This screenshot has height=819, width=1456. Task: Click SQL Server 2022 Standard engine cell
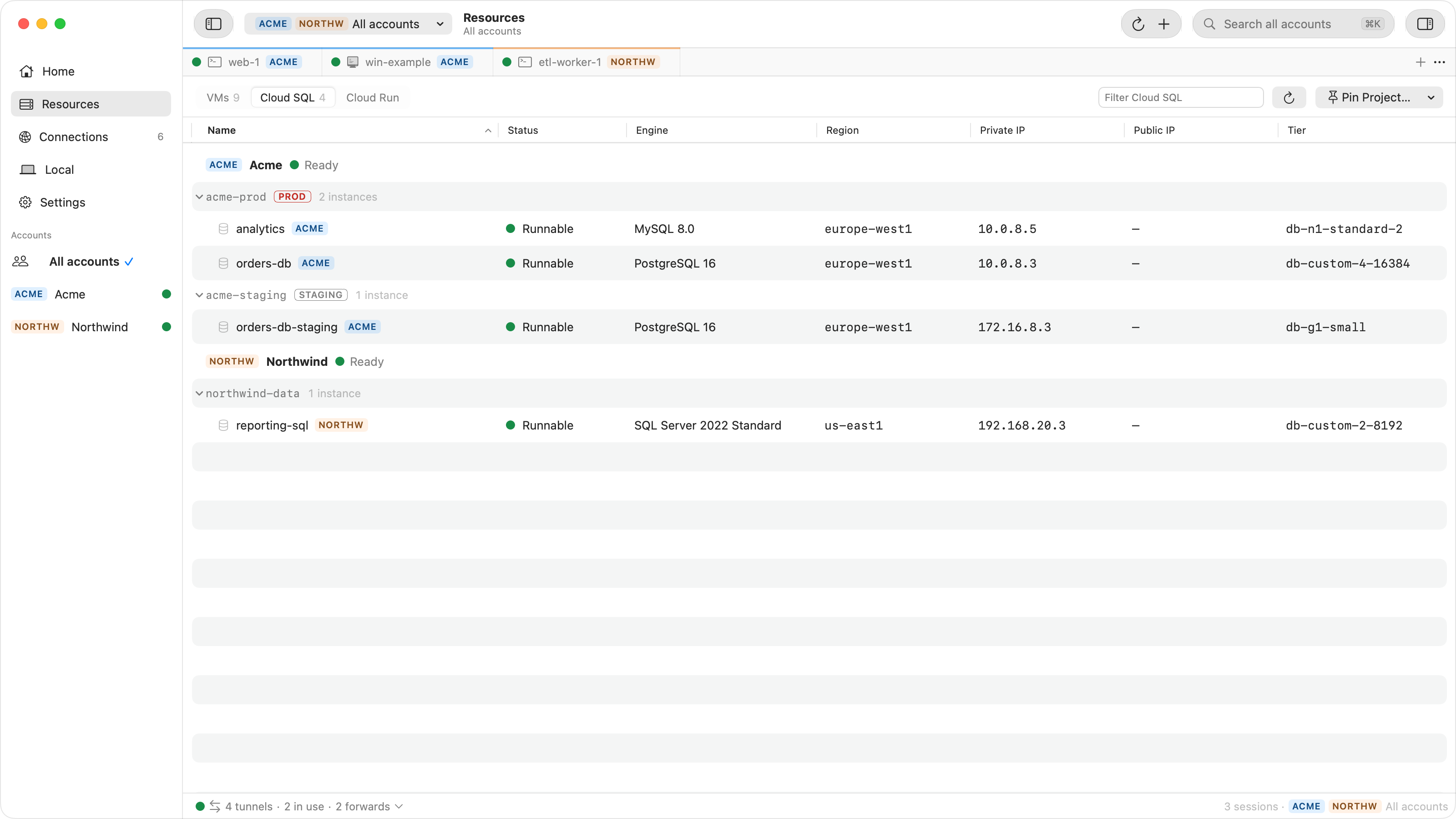click(708, 425)
